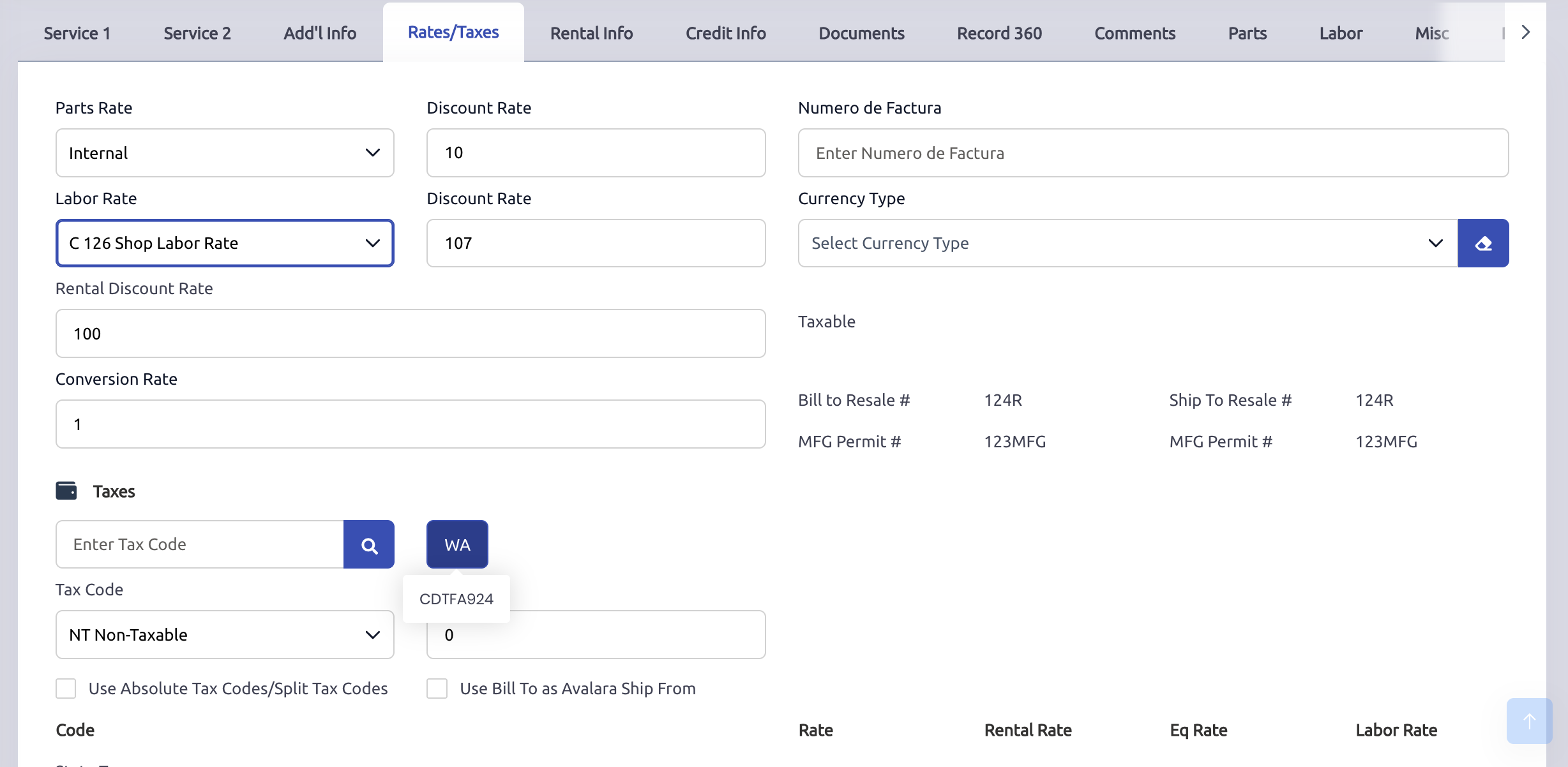The height and width of the screenshot is (767, 1568).
Task: Click the Enter Numero de Factura field
Action: 1153,153
